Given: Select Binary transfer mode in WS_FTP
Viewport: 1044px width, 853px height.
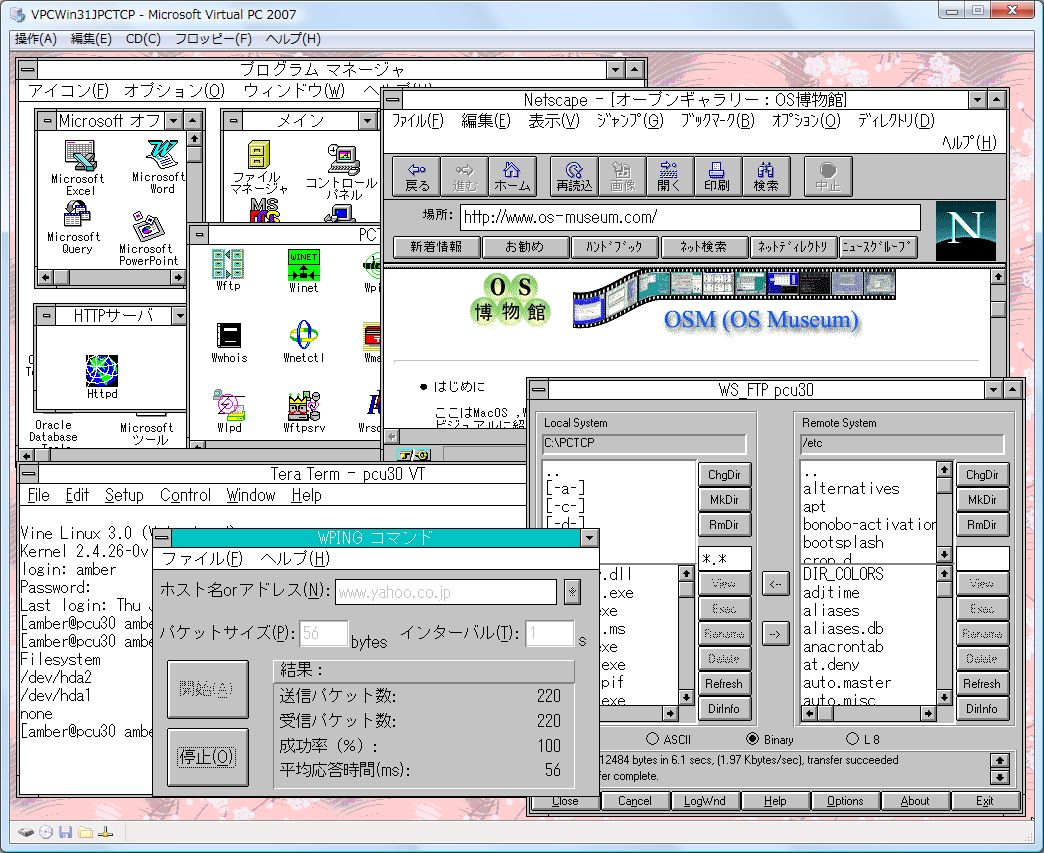Looking at the screenshot, I should (770, 739).
